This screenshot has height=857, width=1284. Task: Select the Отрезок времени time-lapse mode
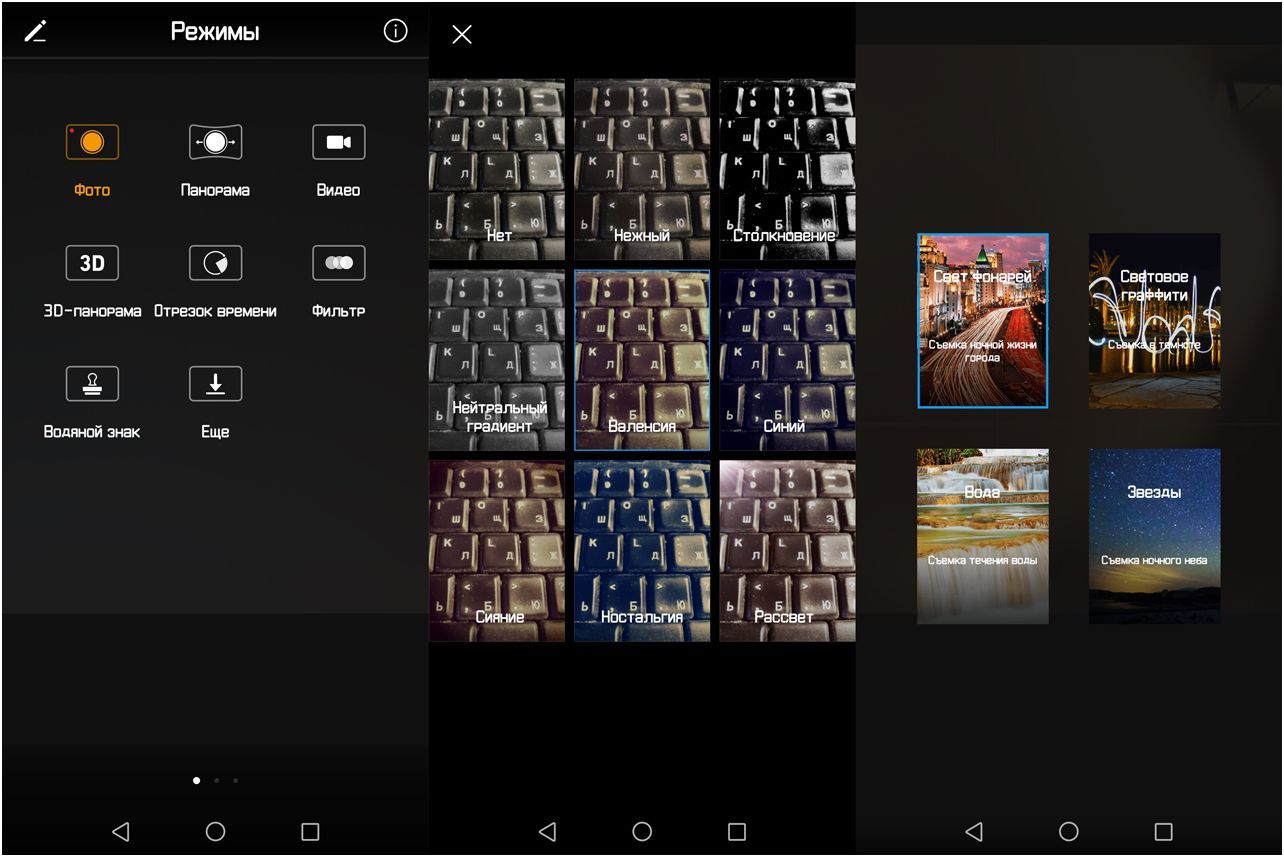point(215,263)
